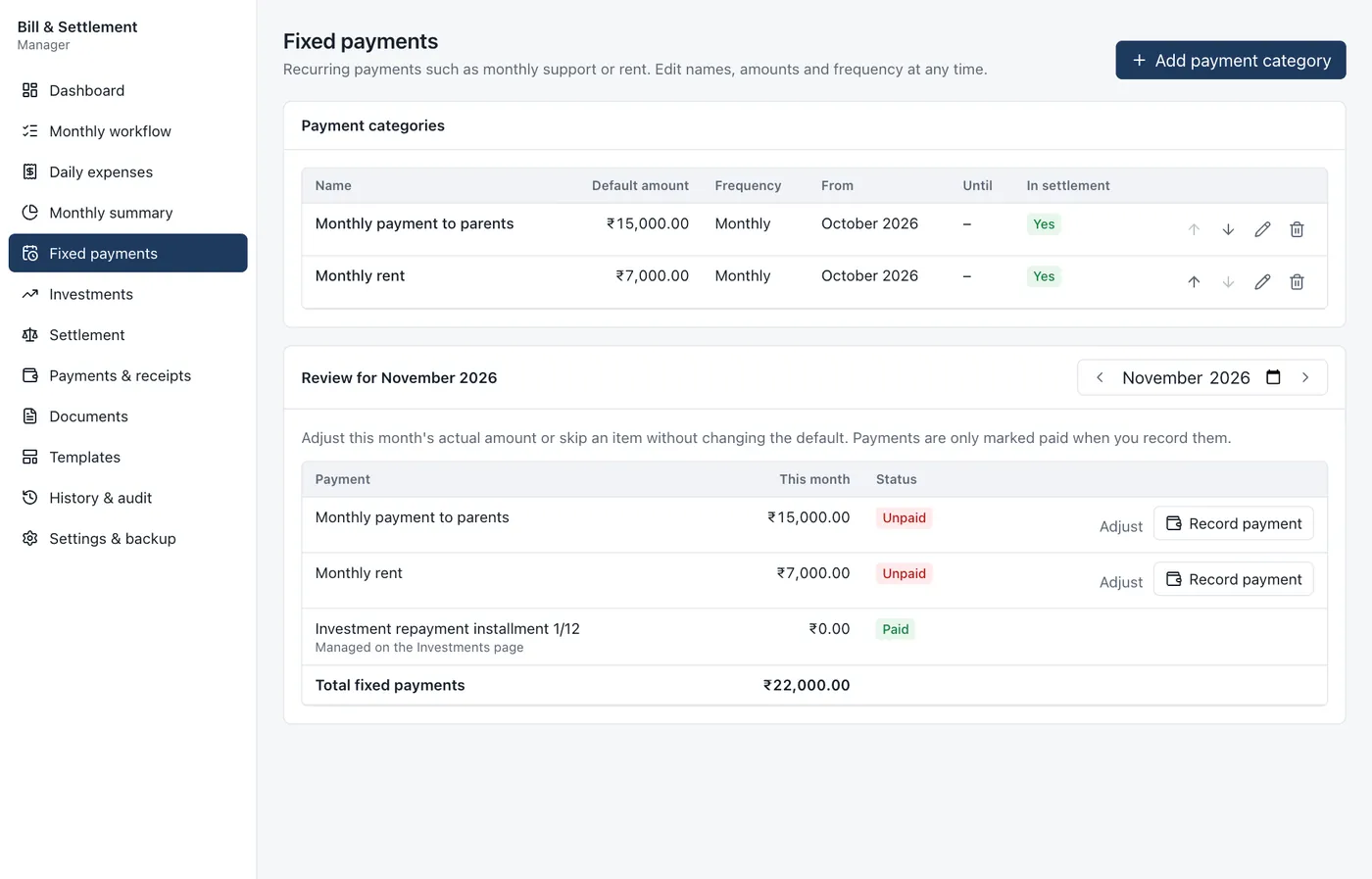The height and width of the screenshot is (879, 1372).
Task: Go to Daily expenses
Action: pos(128,171)
